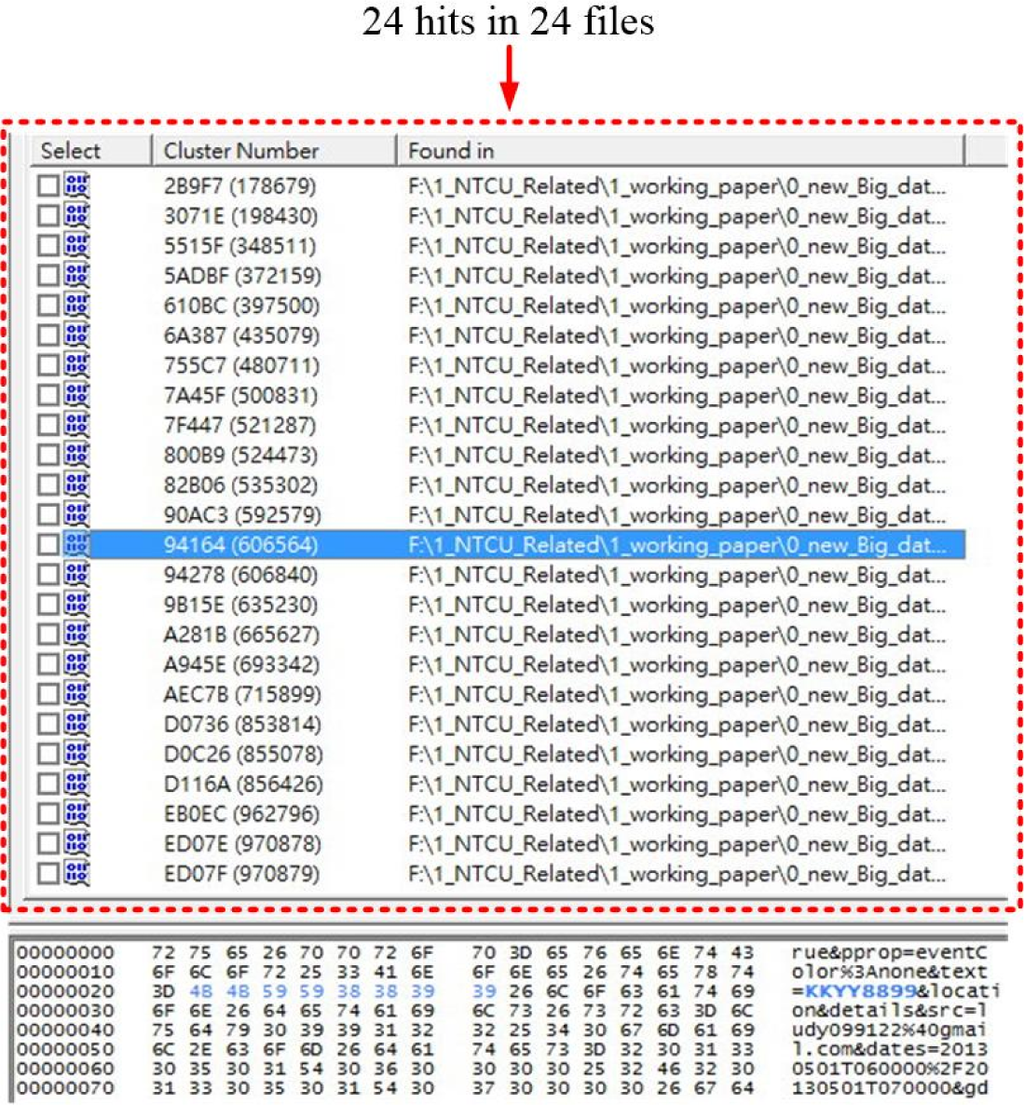Select the row with cluster 6A387 (435079)

[x=240, y=335]
